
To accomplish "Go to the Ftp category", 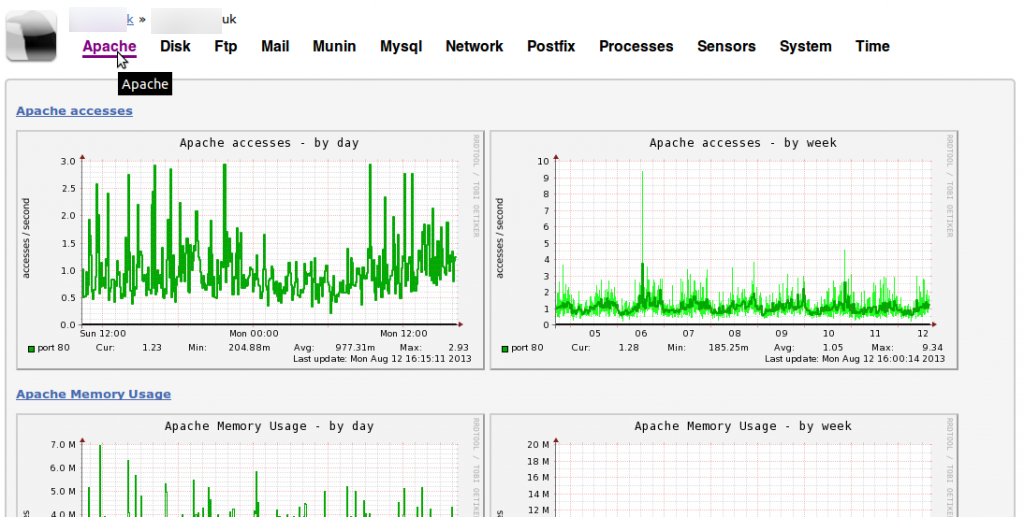I will (226, 46).
